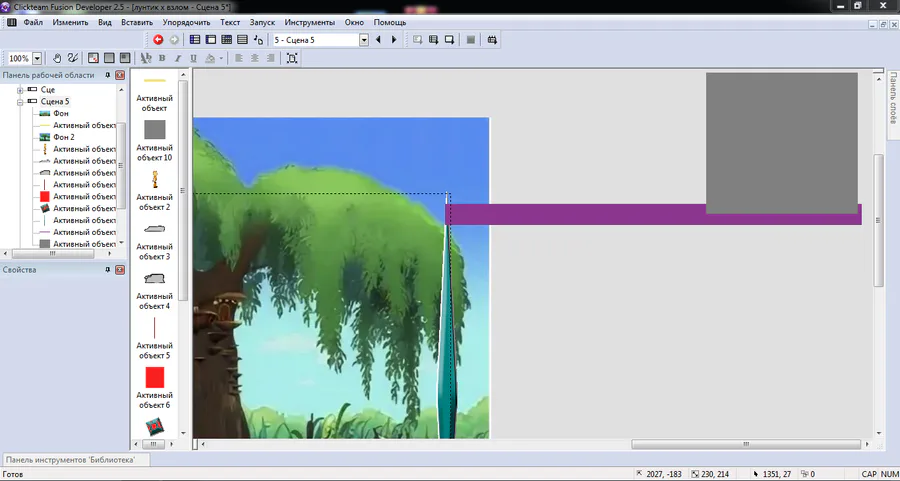Click the Align Right icon

271,58
